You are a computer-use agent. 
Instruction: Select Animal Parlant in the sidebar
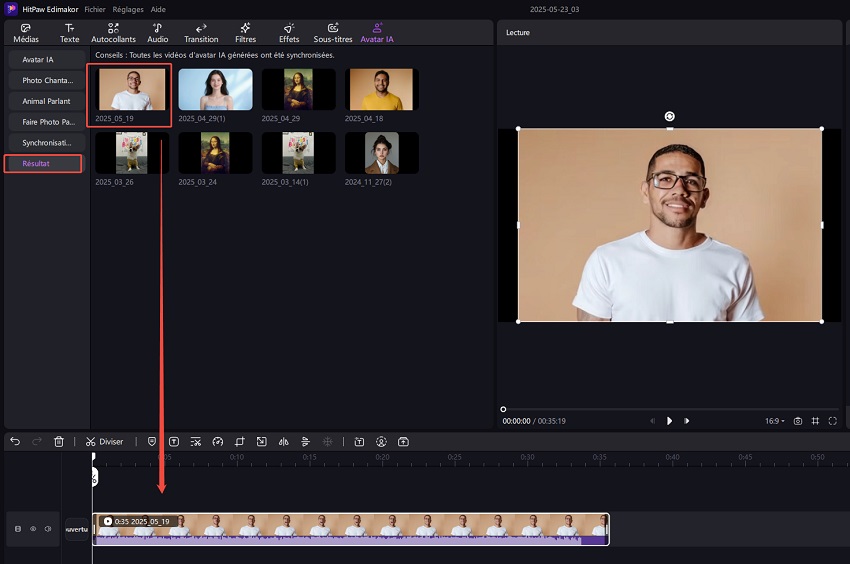46,101
